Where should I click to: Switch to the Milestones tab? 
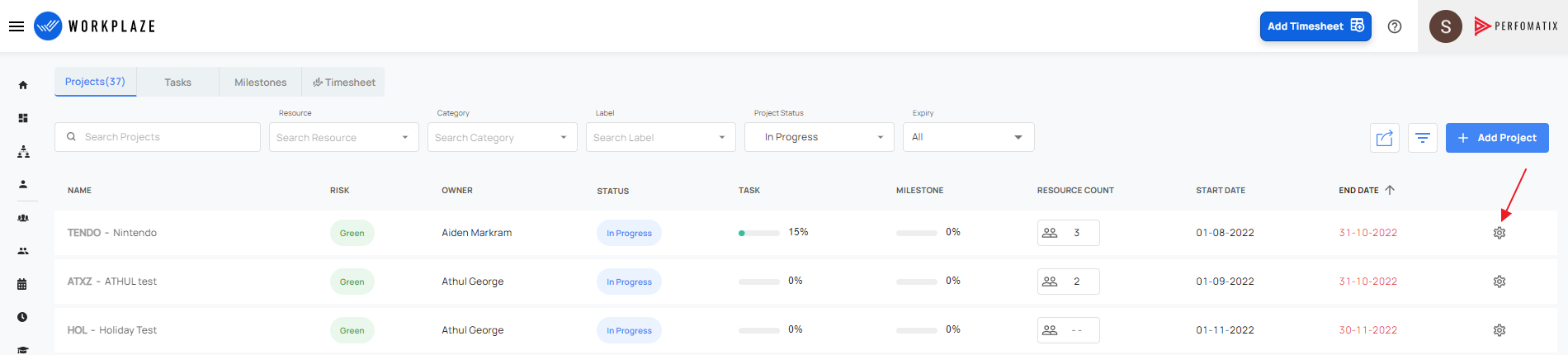tap(261, 82)
